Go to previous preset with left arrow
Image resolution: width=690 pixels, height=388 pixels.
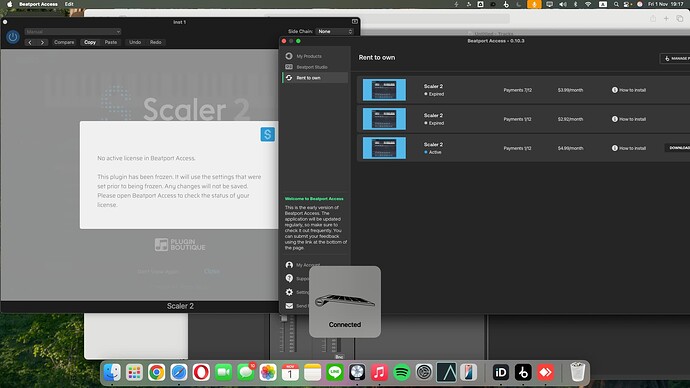(30, 42)
